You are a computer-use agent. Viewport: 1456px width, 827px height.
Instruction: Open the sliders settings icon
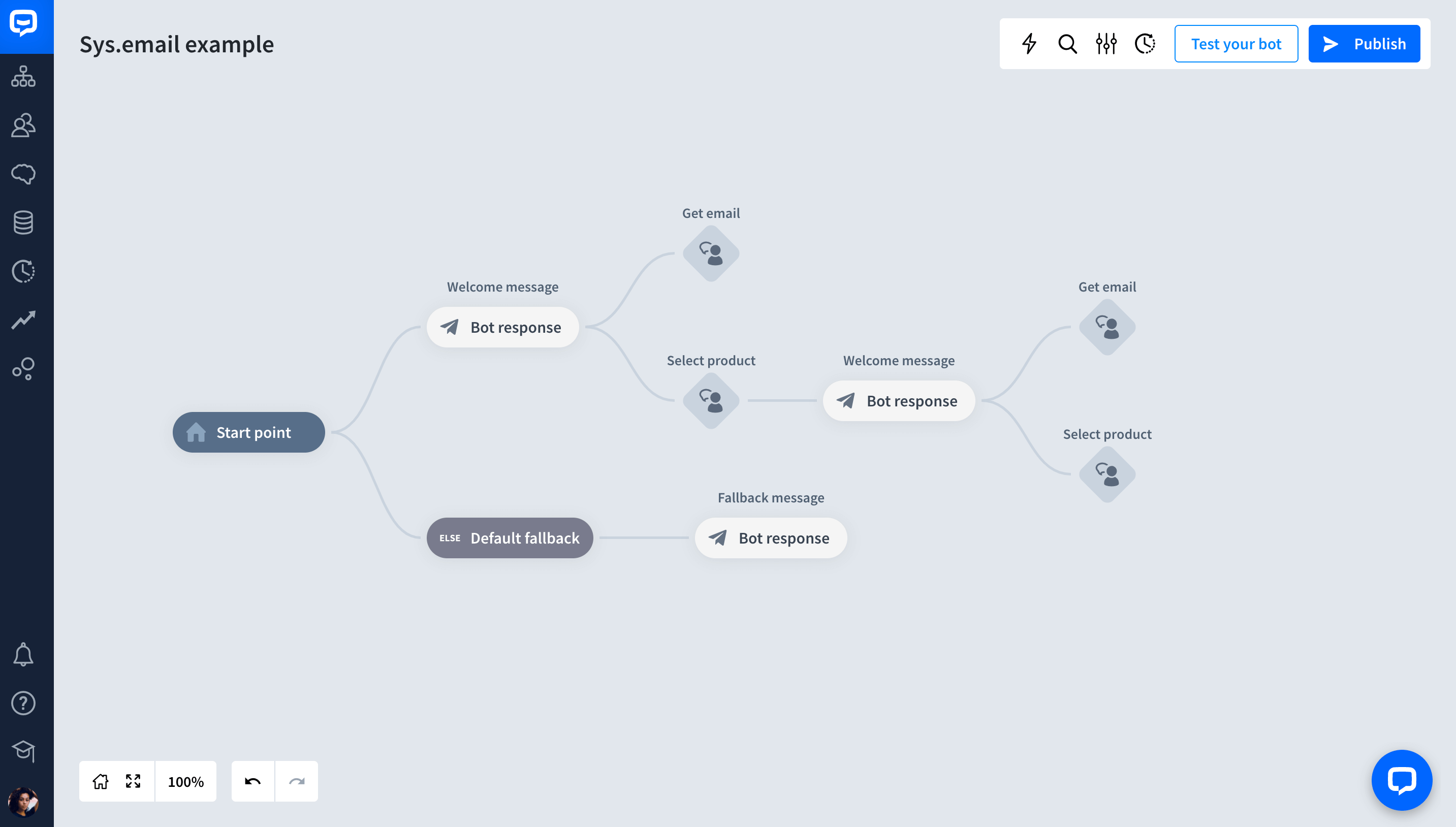[1106, 44]
